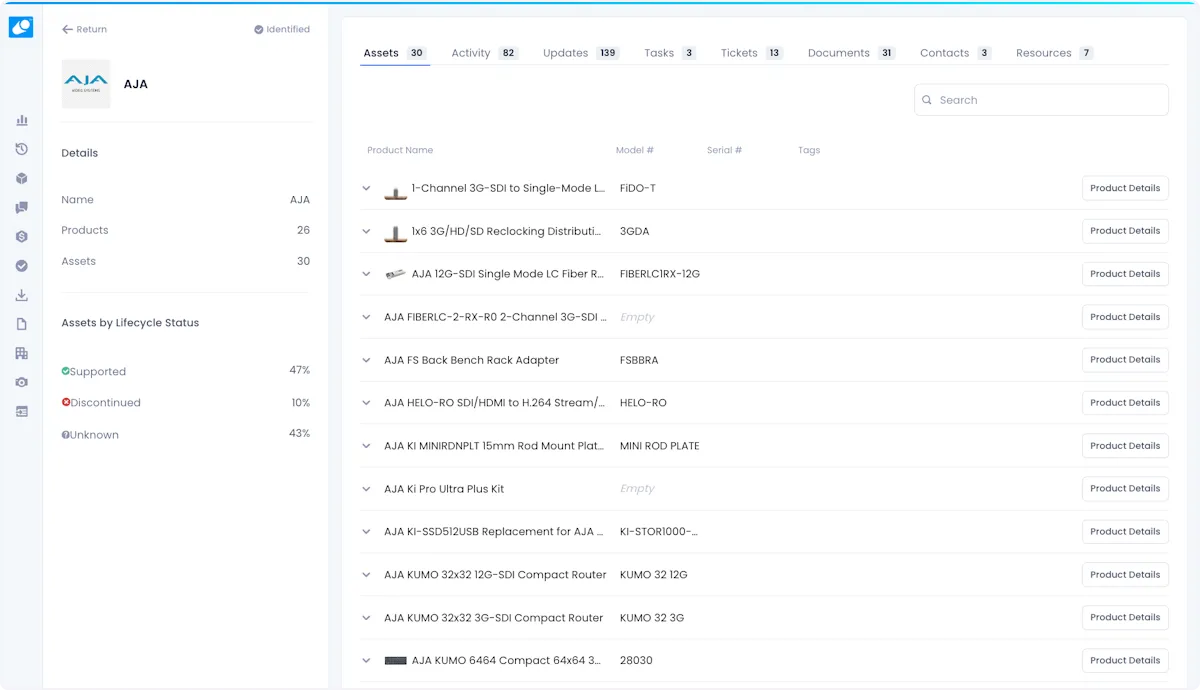Viewport: 1200px width, 690px height.
Task: Open Product Details for HELO-RO
Action: pos(1125,403)
